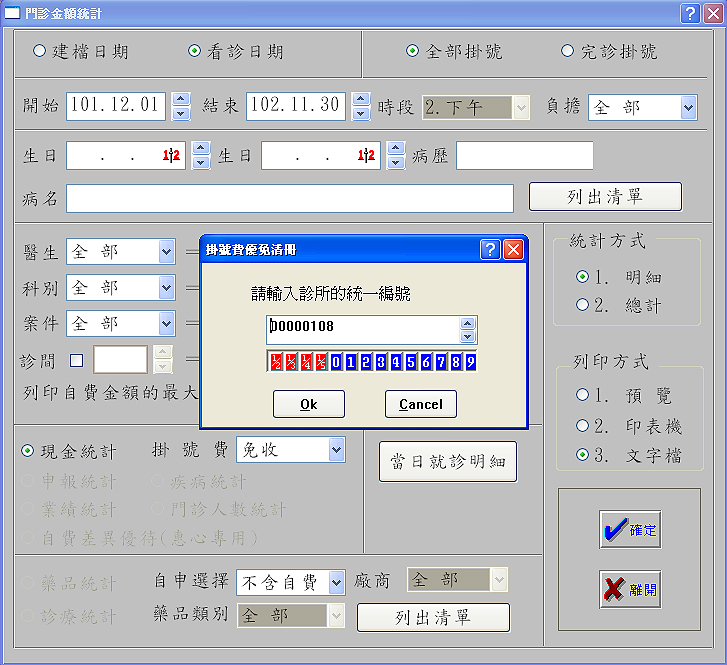Click Ok in the dialog
The image size is (727, 665).
[x=309, y=404]
